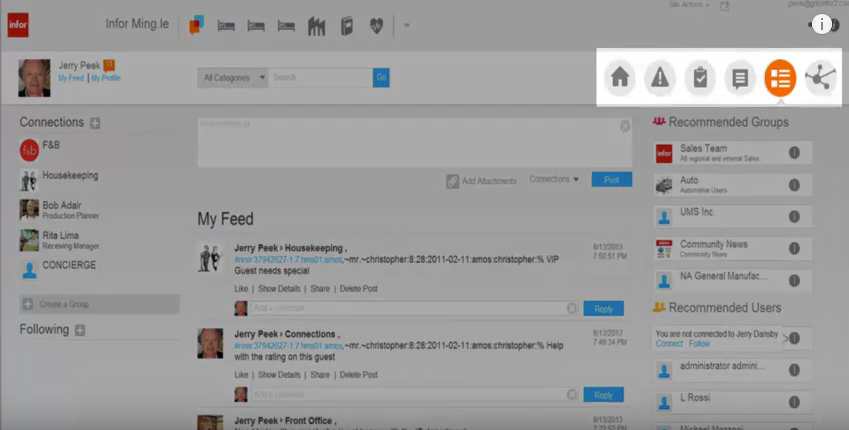Open the heart pulse icon in top bar
This screenshot has height=430, width=849.
(x=376, y=25)
